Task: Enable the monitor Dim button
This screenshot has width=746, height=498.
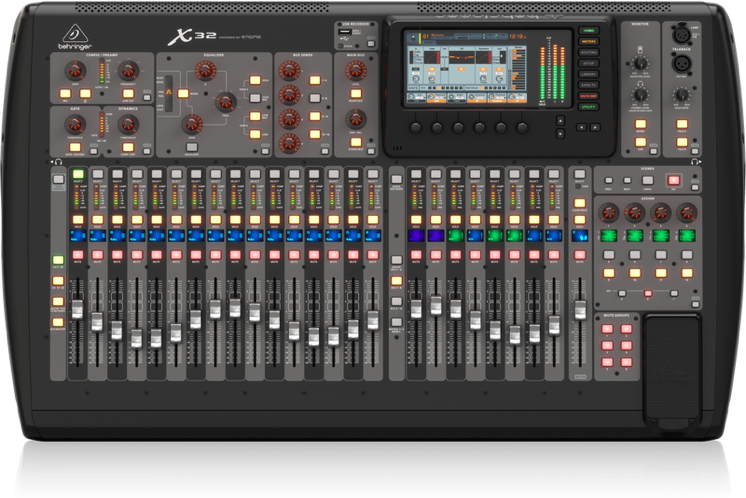Action: click(x=640, y=142)
